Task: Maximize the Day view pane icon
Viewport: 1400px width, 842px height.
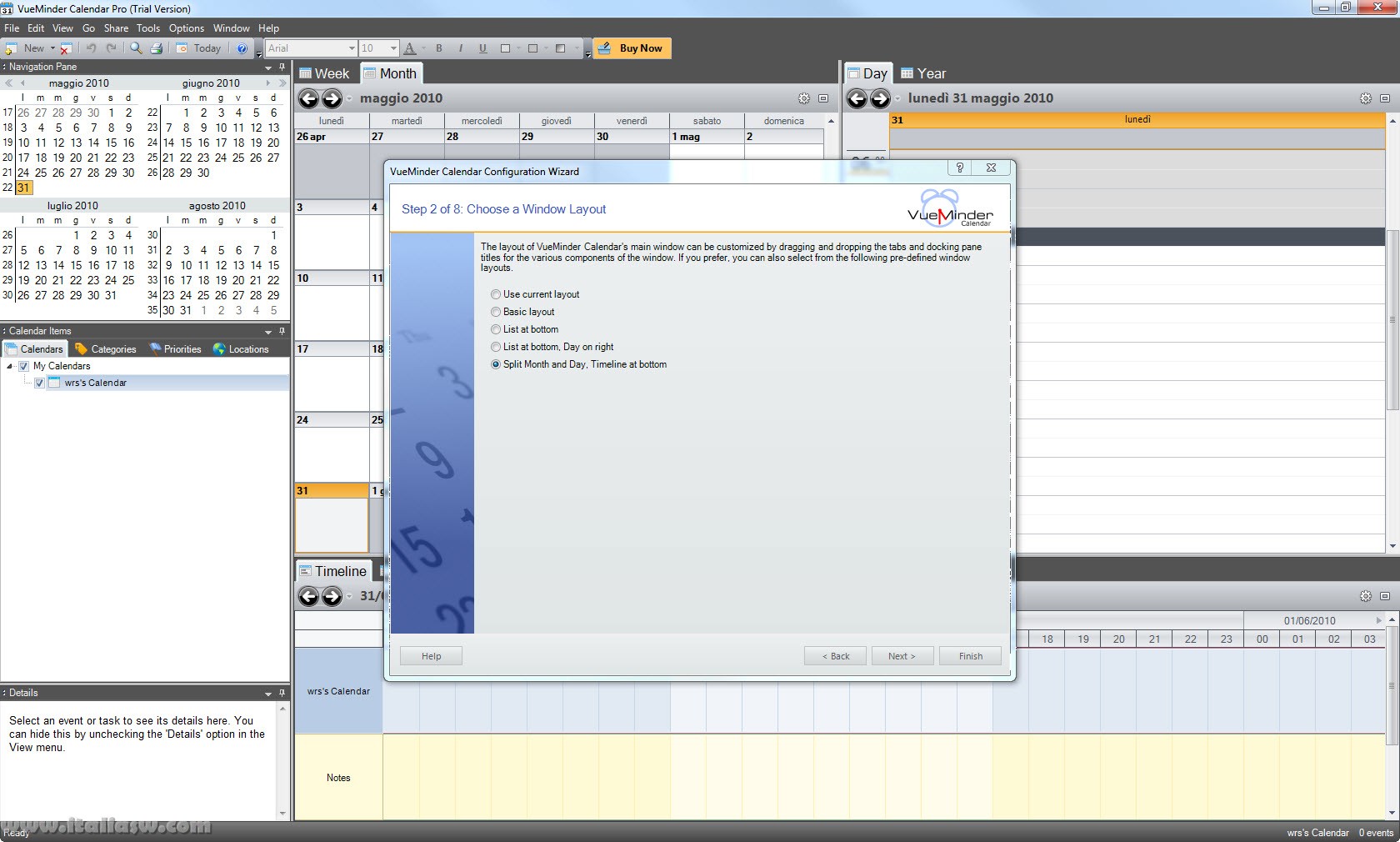Action: tap(1385, 98)
